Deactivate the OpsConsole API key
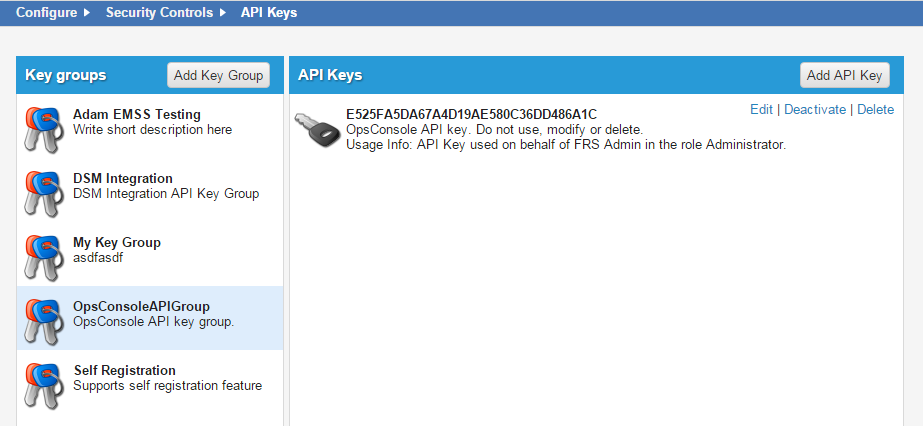The image size is (923, 426). point(814,109)
